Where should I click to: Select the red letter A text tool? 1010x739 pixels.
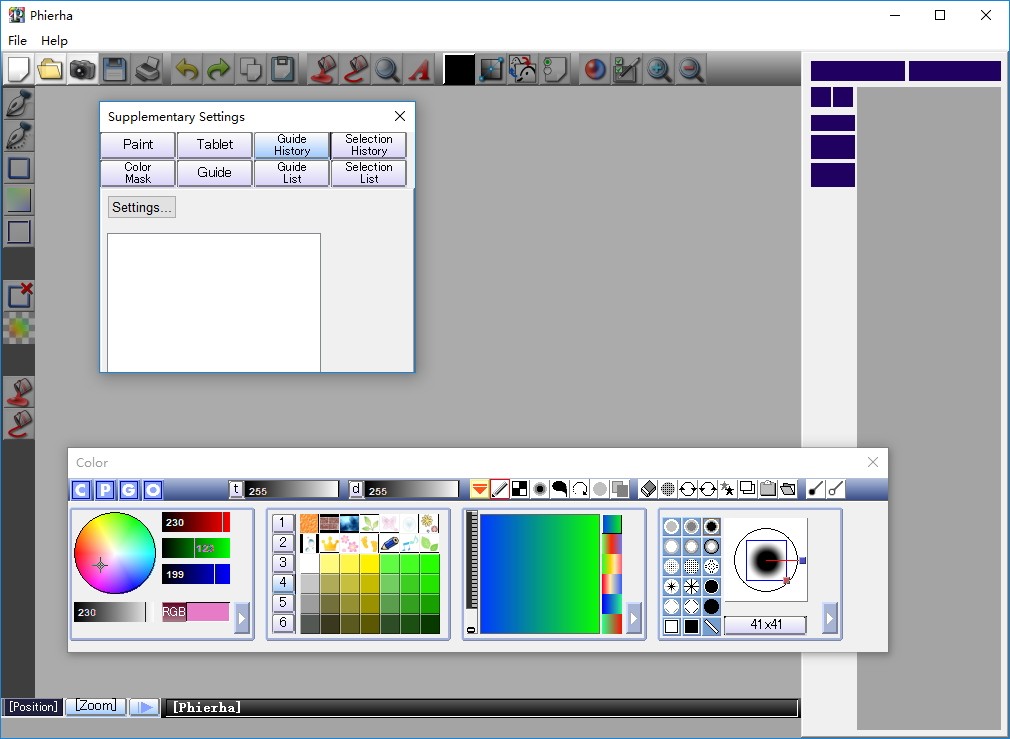pyautogui.click(x=419, y=70)
